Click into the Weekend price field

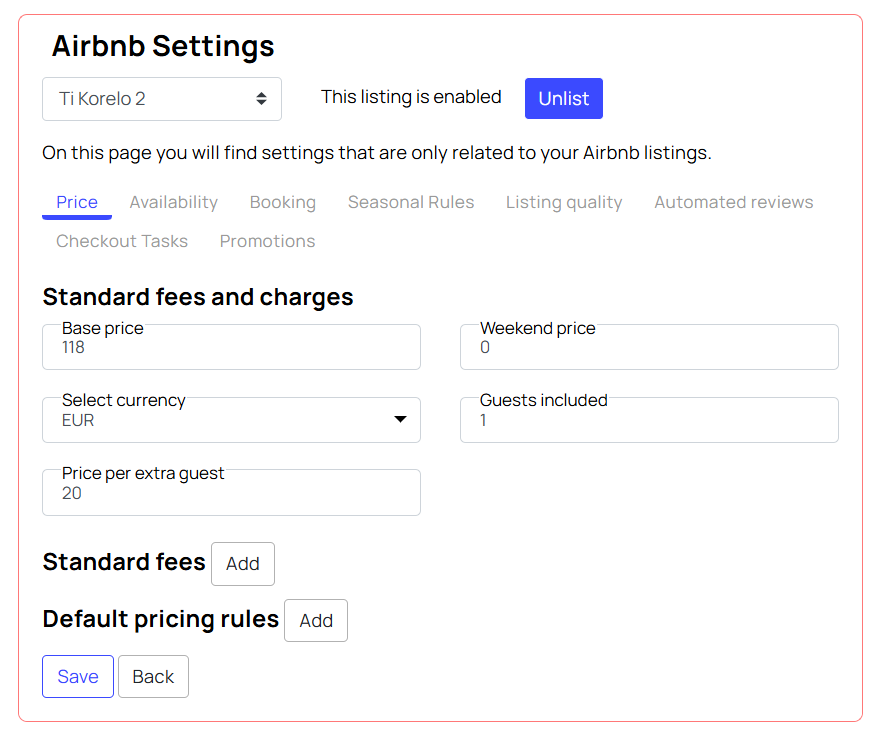[x=649, y=347]
